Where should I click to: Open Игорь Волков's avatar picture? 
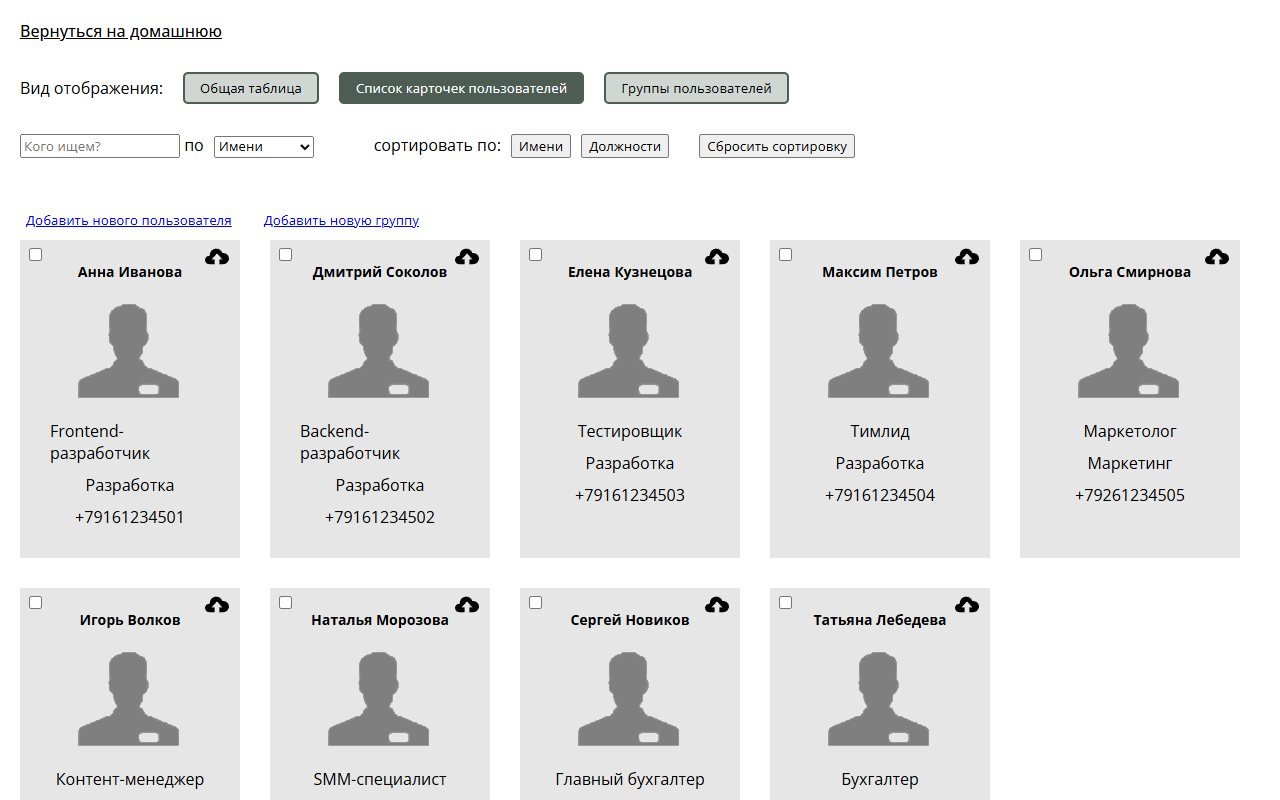[129, 699]
